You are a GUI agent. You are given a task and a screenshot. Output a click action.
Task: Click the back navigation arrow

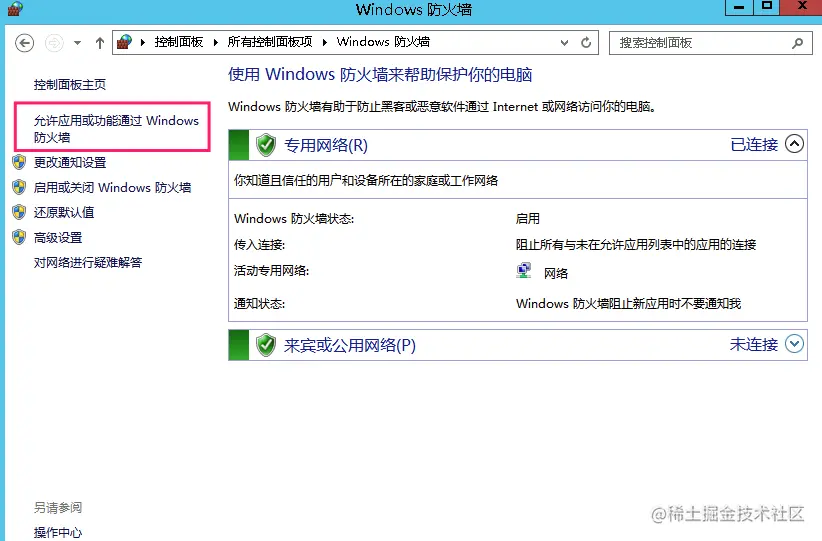[x=24, y=43]
